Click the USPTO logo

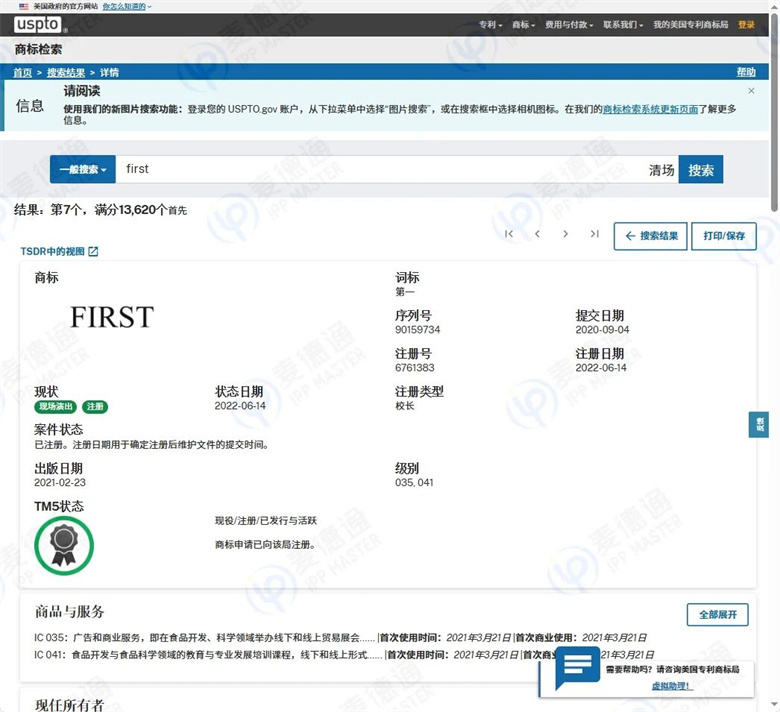(38, 24)
